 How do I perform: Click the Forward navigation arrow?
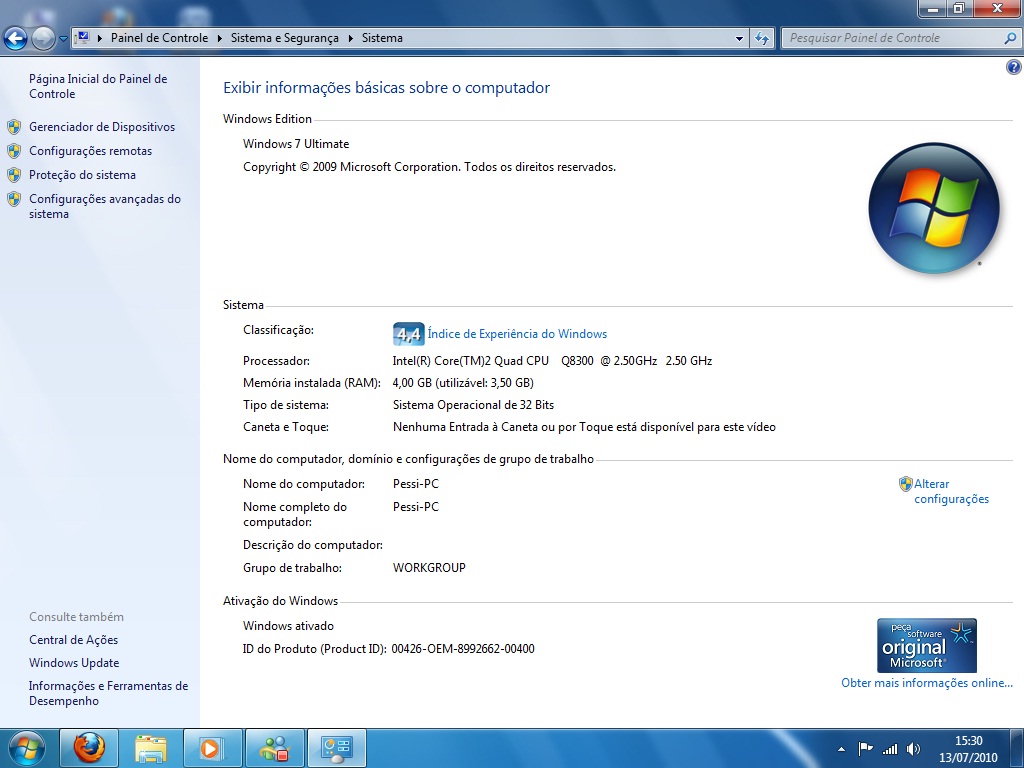(x=43, y=38)
